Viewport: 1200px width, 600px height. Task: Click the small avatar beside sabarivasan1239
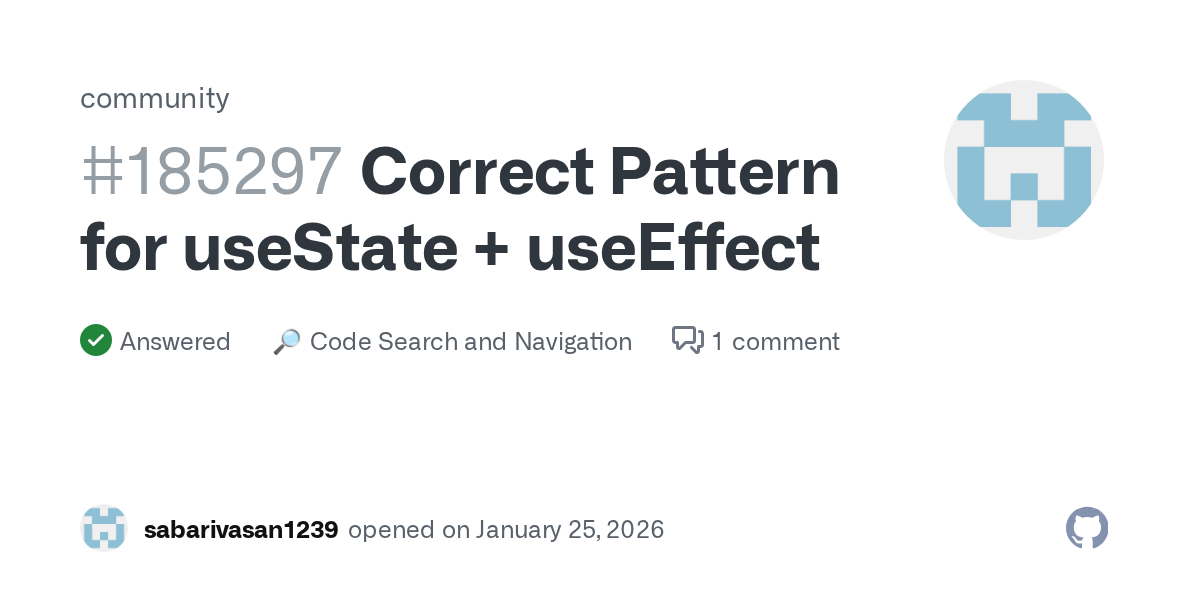pyautogui.click(x=104, y=529)
